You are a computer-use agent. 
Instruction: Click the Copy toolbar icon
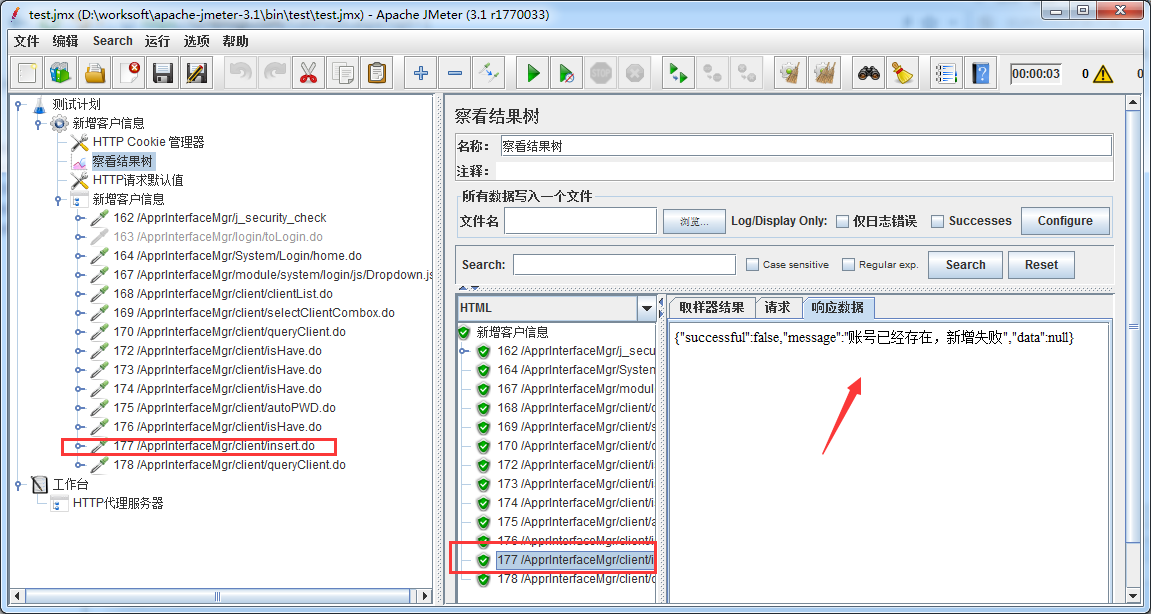342,73
